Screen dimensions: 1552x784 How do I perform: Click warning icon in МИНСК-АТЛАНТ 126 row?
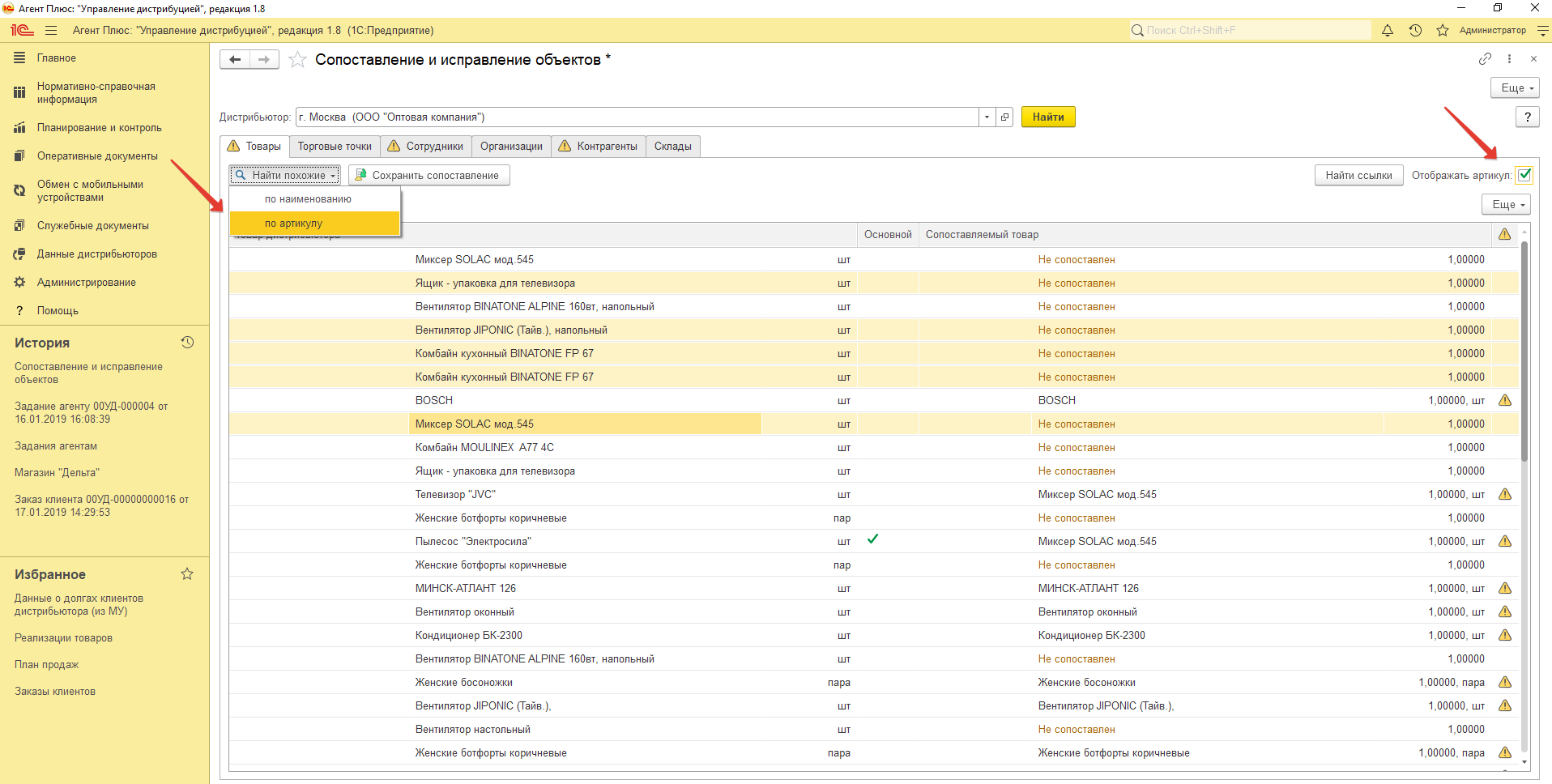(1505, 588)
